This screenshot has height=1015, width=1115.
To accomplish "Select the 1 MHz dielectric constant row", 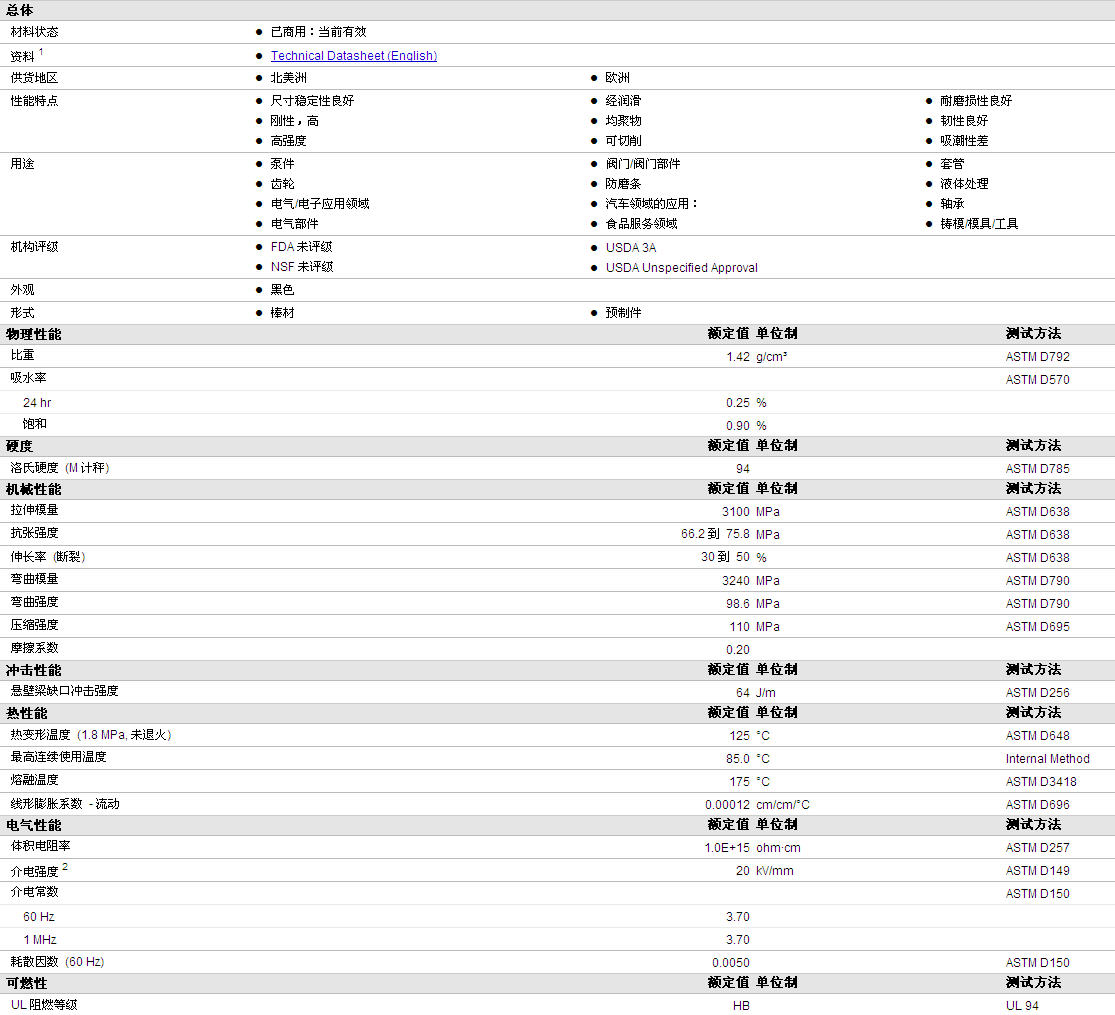I will 558,940.
